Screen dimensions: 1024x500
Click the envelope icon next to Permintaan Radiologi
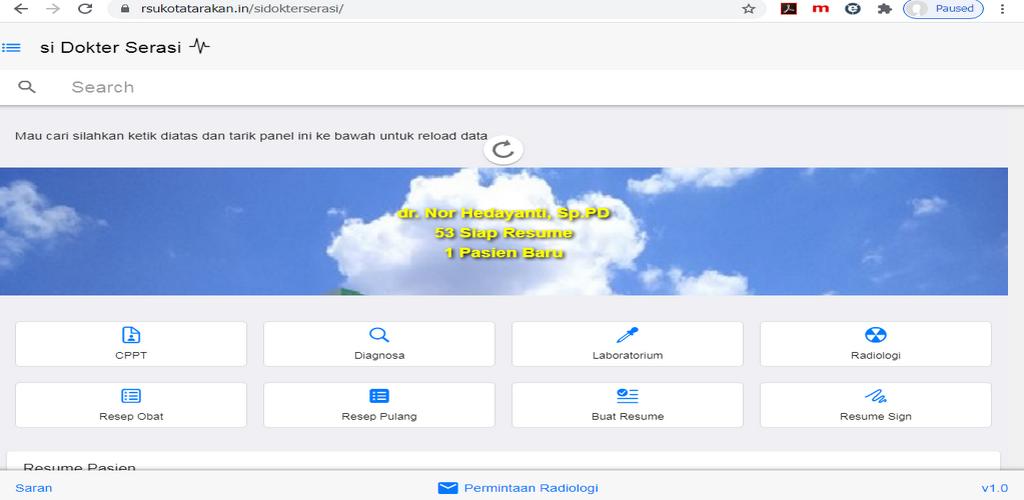click(447, 488)
